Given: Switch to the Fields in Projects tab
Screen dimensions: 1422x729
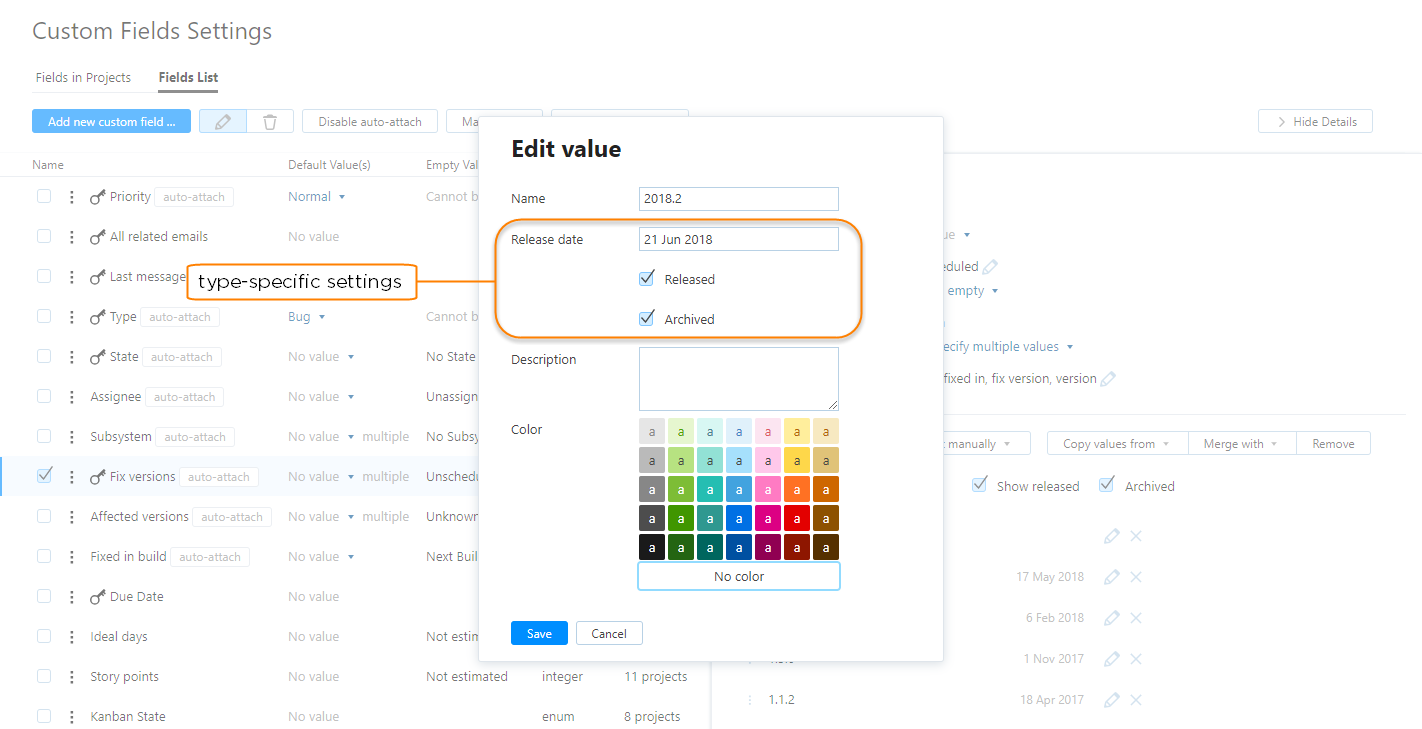Looking at the screenshot, I should pos(82,77).
